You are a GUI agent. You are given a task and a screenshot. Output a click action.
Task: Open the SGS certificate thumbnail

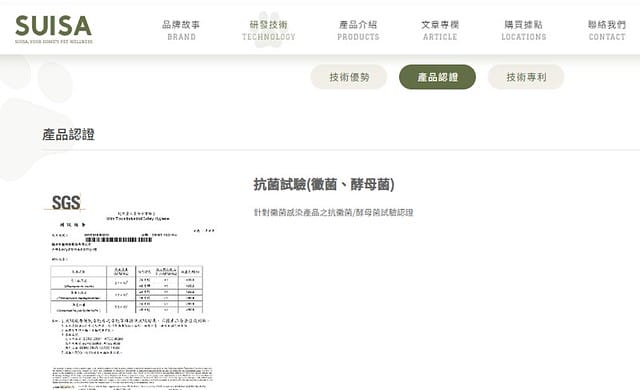tap(129, 291)
